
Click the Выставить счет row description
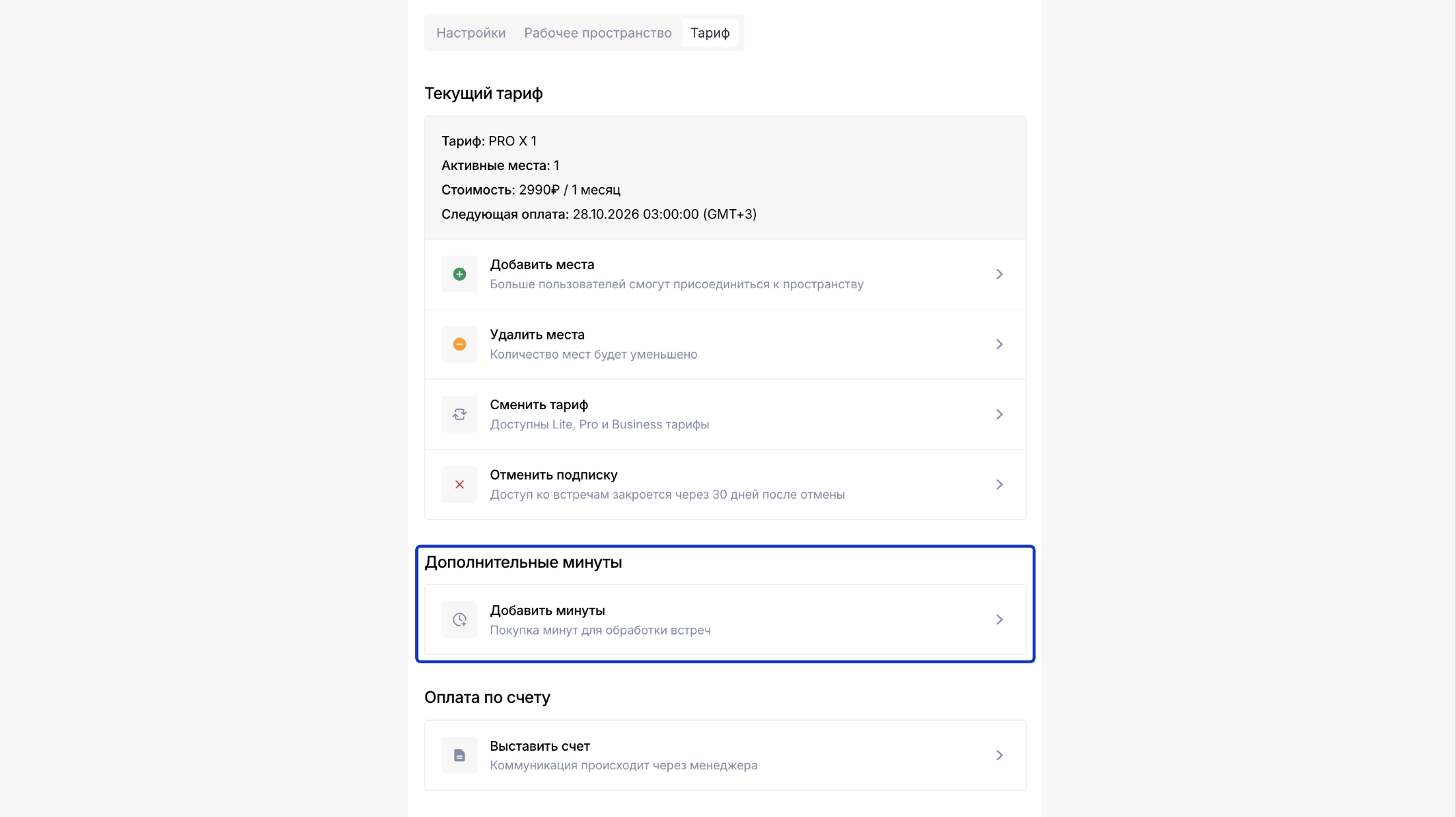(623, 765)
